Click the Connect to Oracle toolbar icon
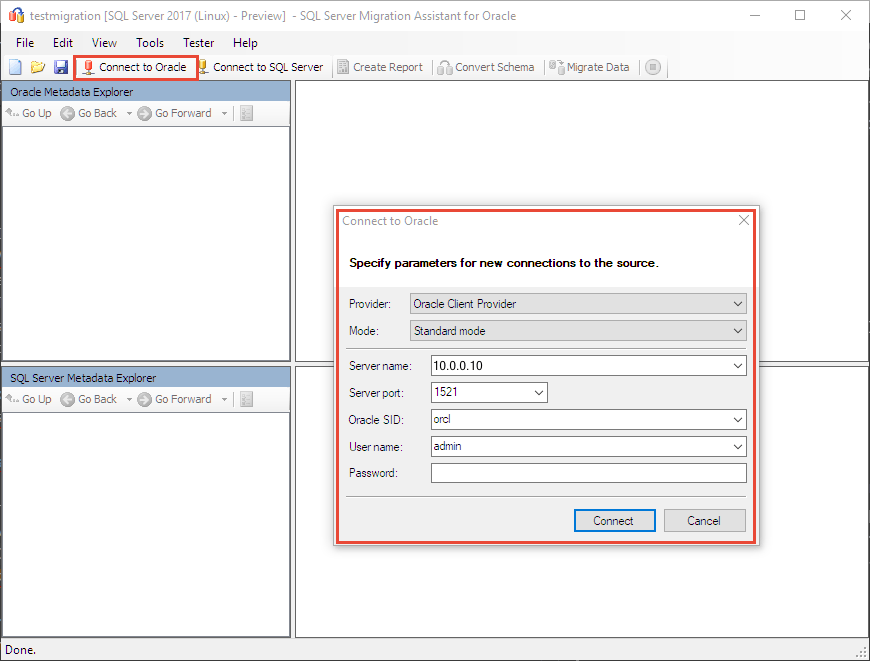870x661 pixels. (134, 67)
